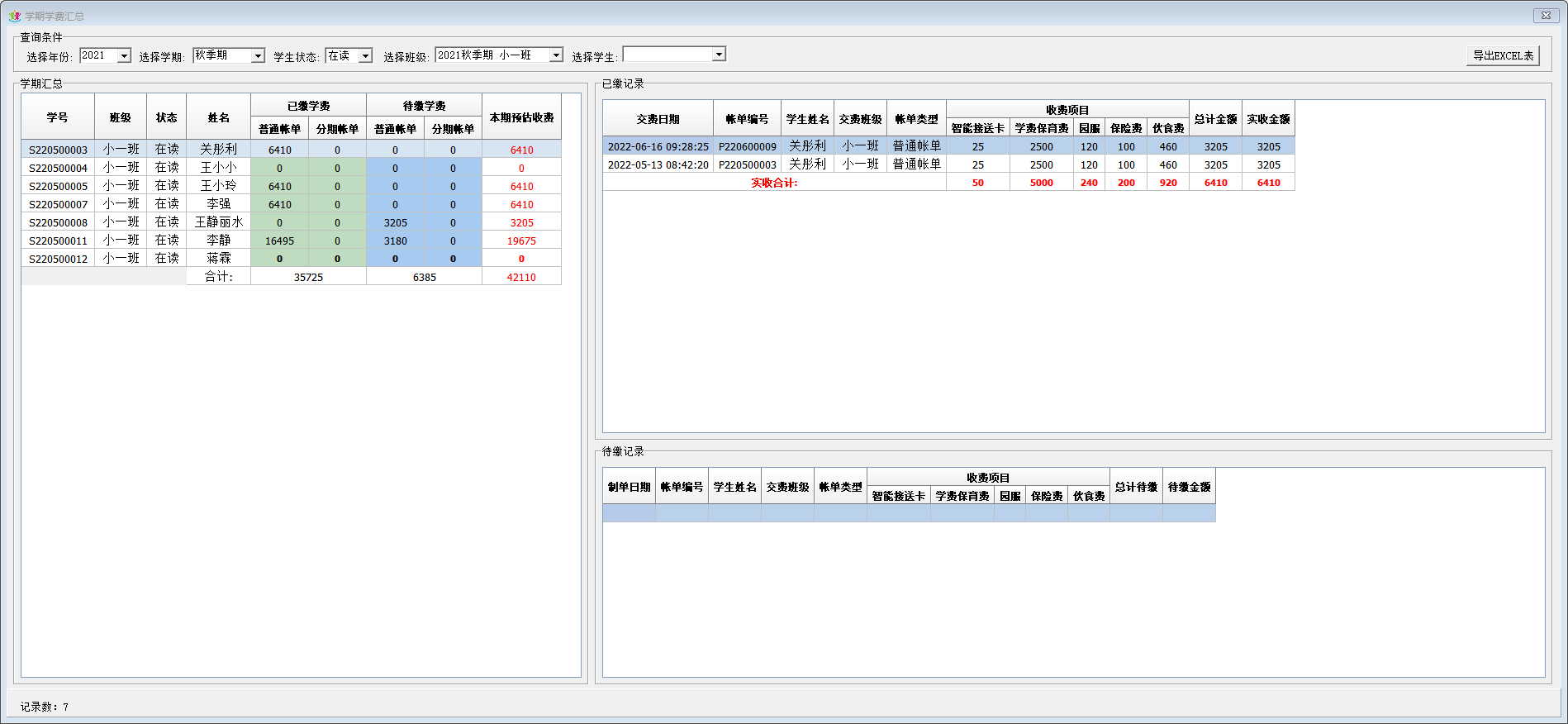Select the row for student 李强
This screenshot has height=724, width=1568.
[219, 204]
